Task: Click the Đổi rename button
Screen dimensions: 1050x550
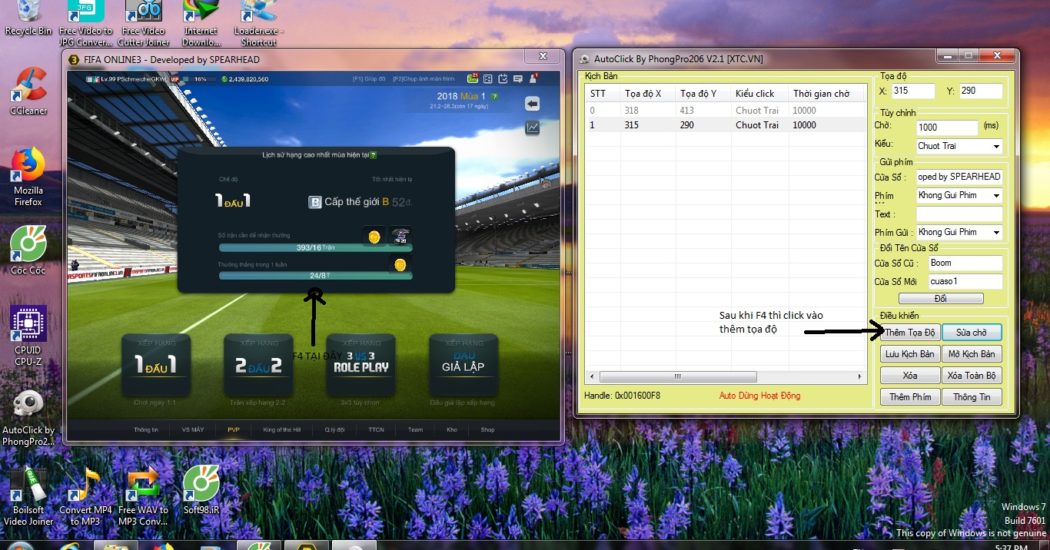Action: 940,298
